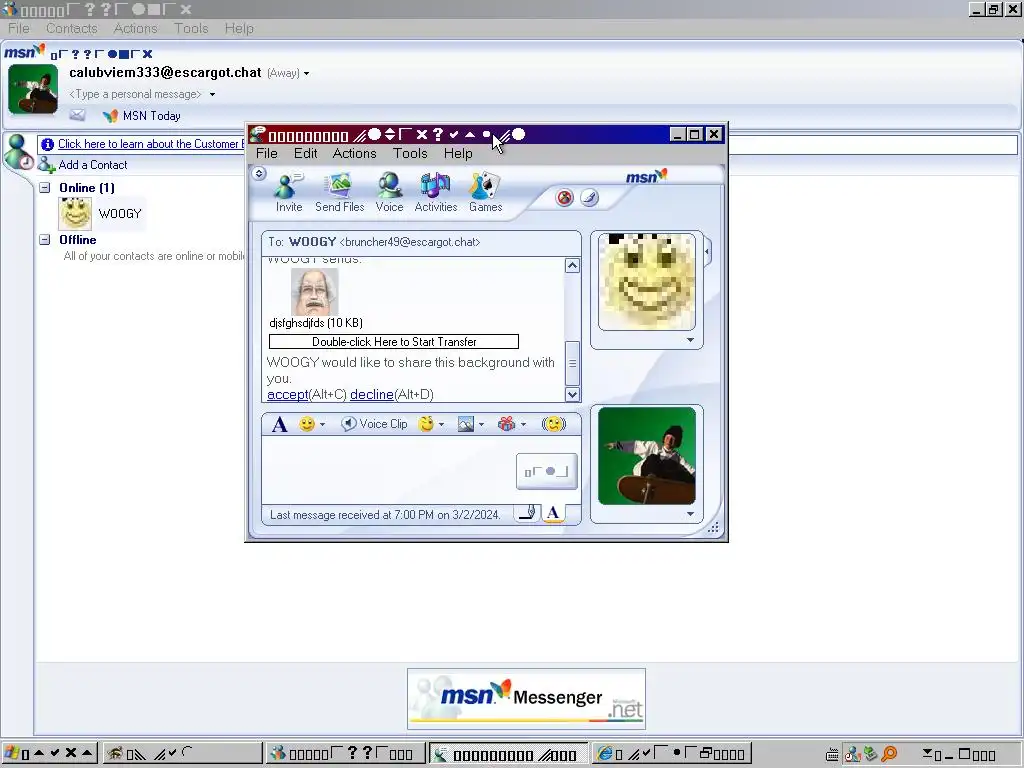Click personal message field
This screenshot has width=1024, height=768.
click(136, 95)
